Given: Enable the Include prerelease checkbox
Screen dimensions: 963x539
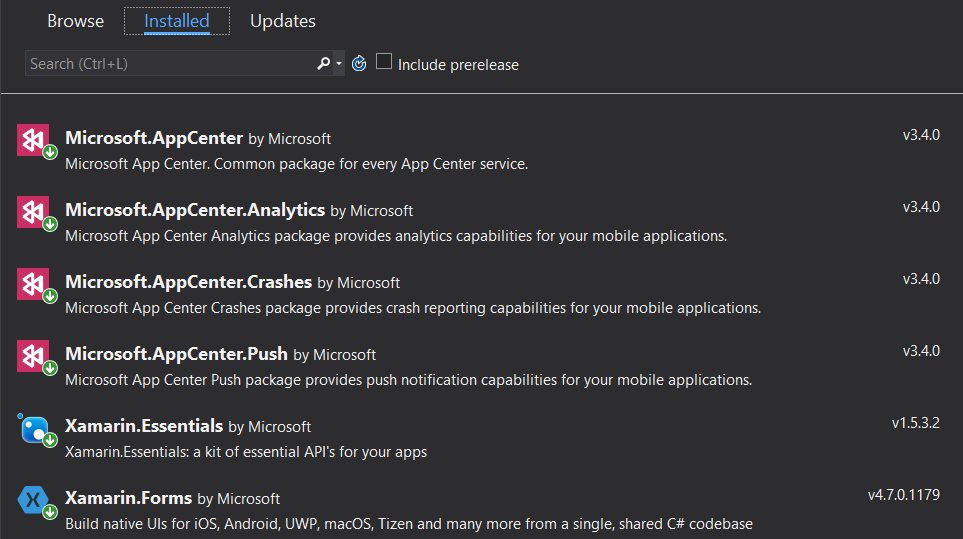Looking at the screenshot, I should [x=384, y=61].
